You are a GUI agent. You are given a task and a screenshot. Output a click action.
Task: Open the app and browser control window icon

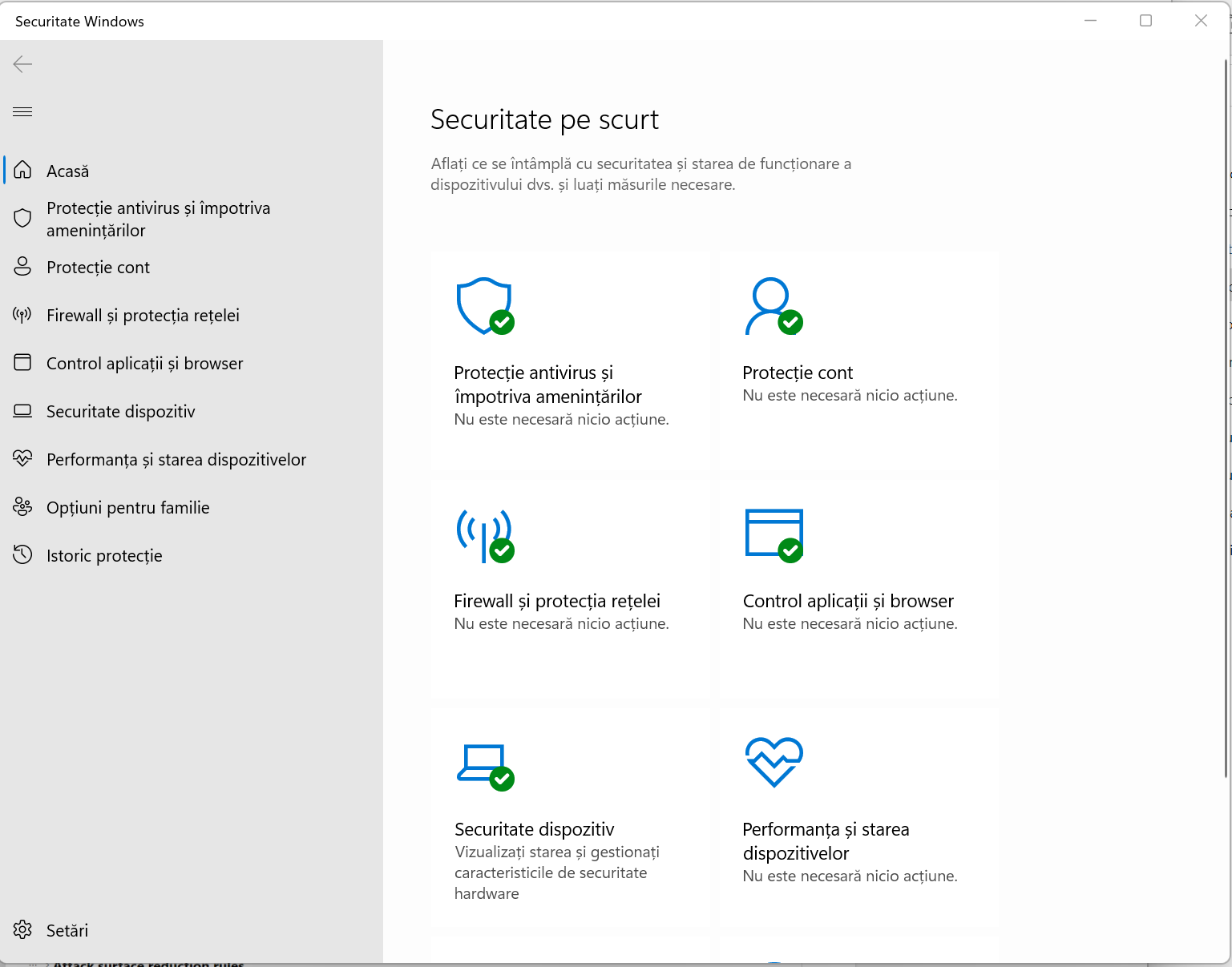click(774, 534)
